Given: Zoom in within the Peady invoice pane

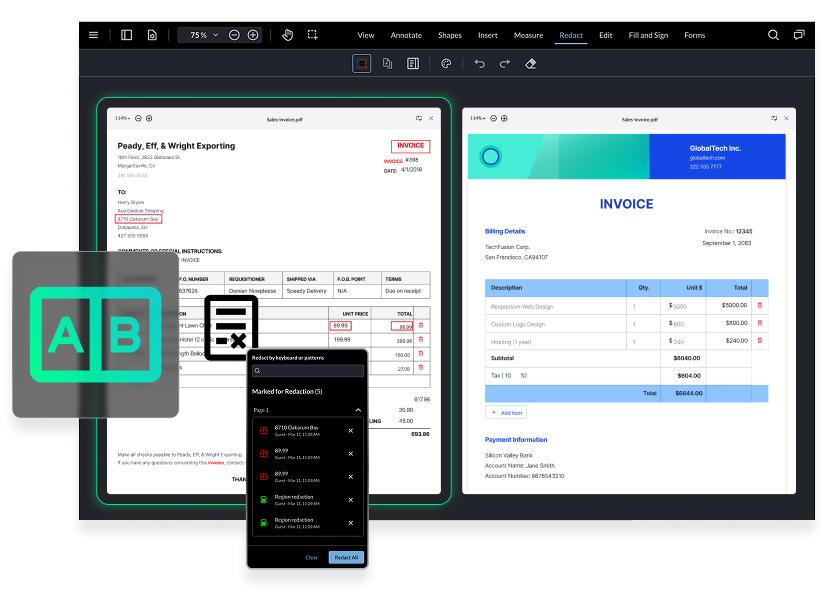Looking at the screenshot, I should pos(149,118).
